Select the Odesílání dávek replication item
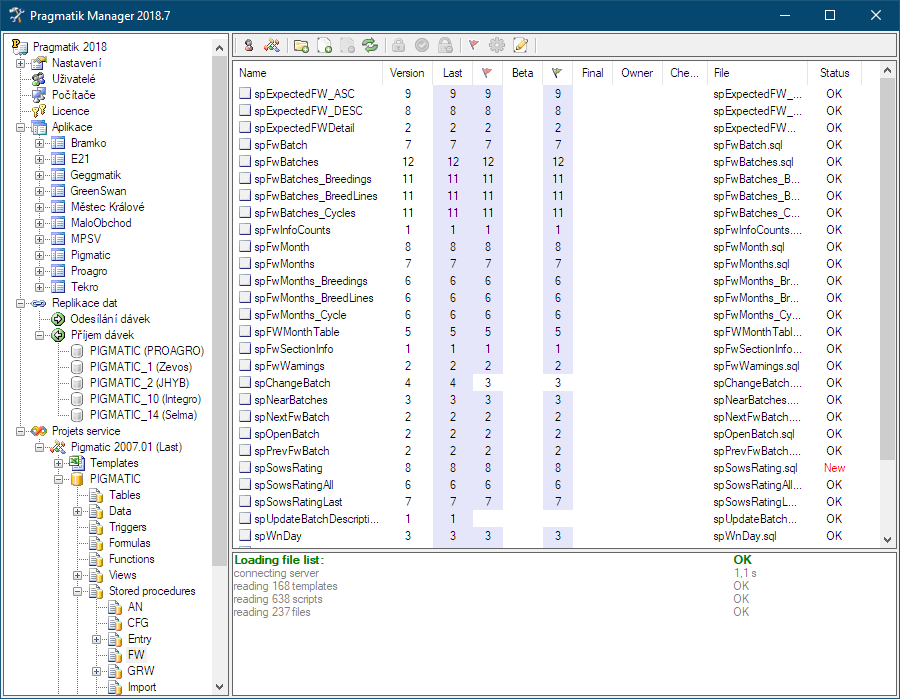This screenshot has height=699, width=900. pyautogui.click(x=110, y=319)
